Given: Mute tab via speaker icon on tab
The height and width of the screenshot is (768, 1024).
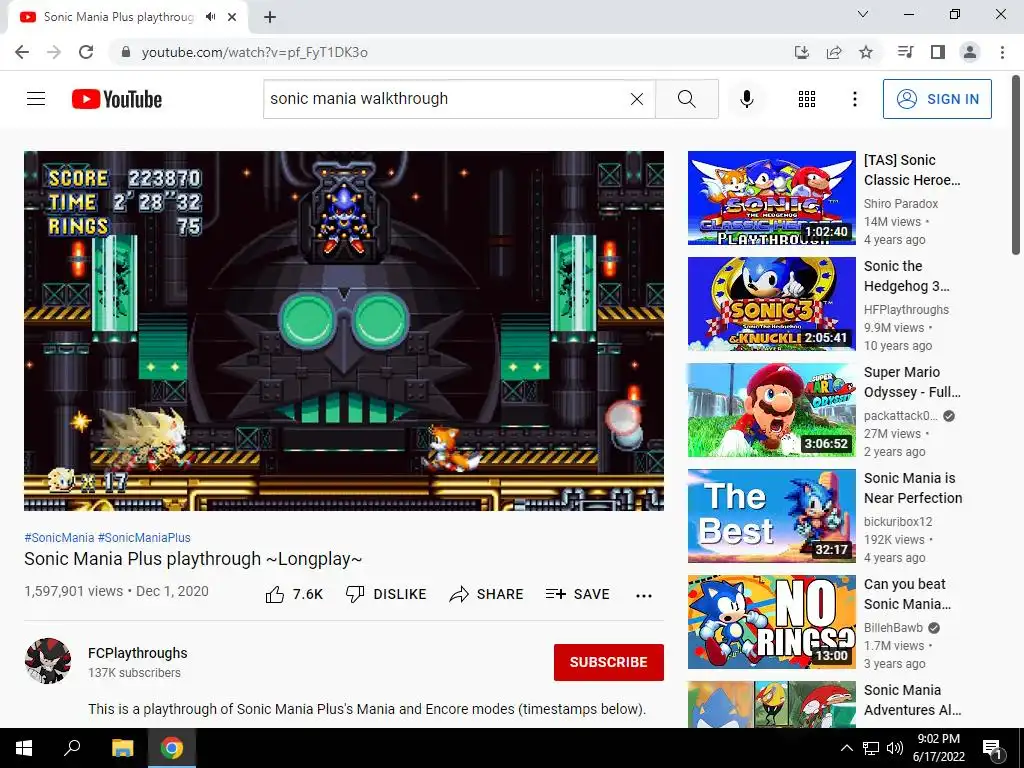Looking at the screenshot, I should tap(210, 17).
